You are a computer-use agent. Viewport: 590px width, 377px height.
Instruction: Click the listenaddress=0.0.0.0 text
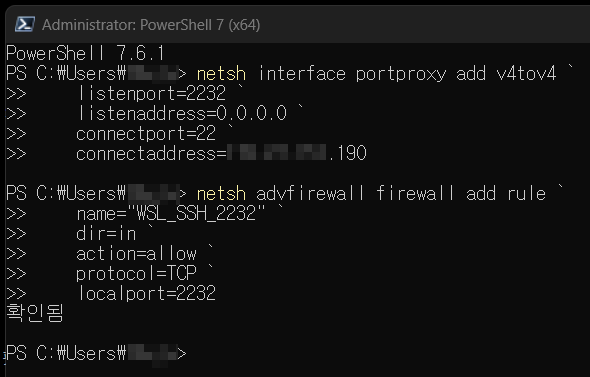tap(182, 113)
